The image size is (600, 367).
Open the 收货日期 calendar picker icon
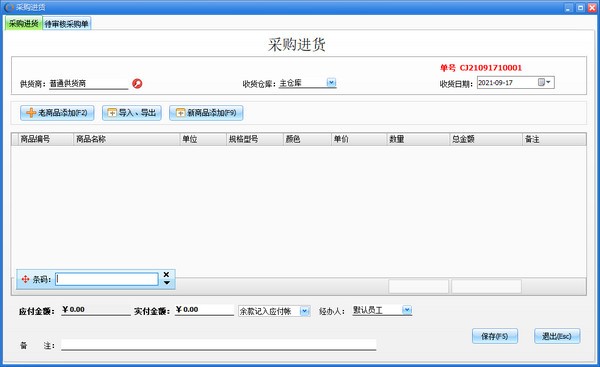coord(544,82)
